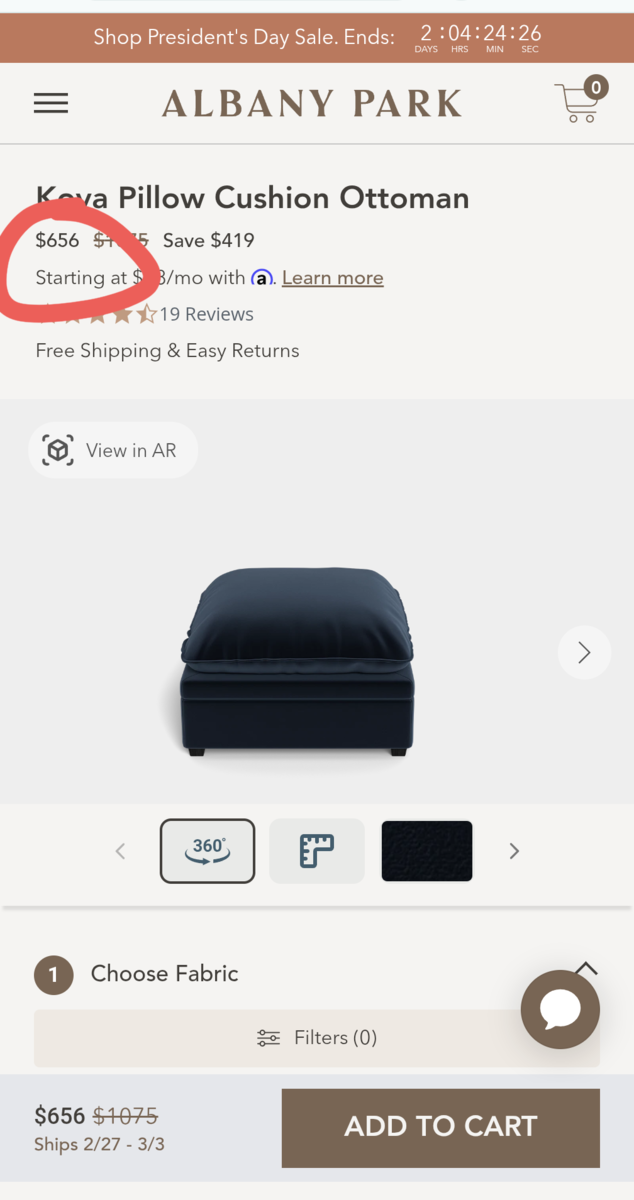This screenshot has width=634, height=1200.
Task: Click the Affirm logo icon
Action: [261, 278]
